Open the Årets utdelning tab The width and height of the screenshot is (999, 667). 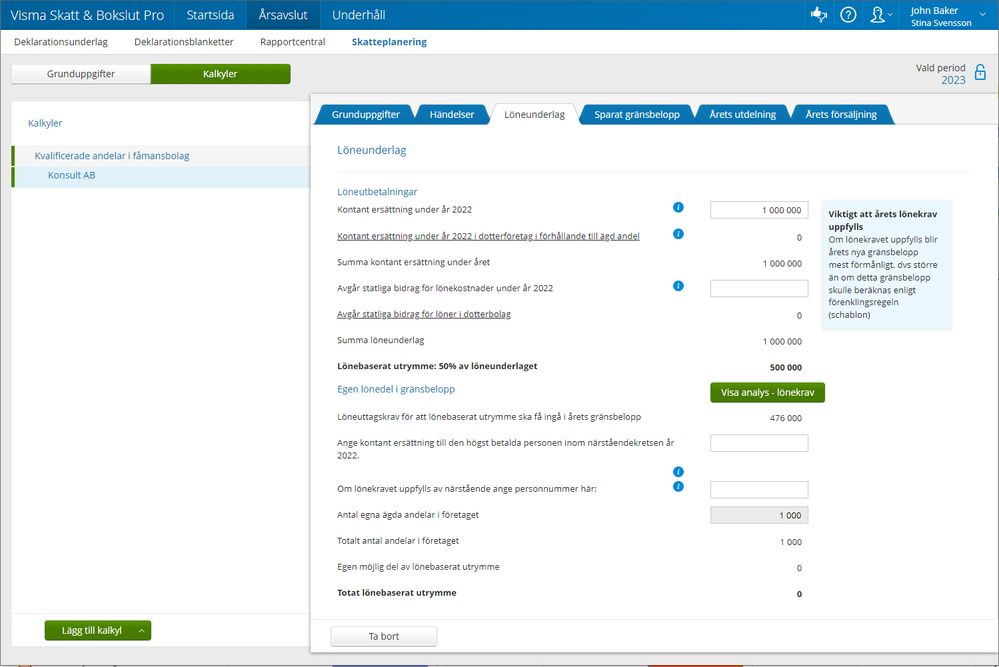point(742,114)
